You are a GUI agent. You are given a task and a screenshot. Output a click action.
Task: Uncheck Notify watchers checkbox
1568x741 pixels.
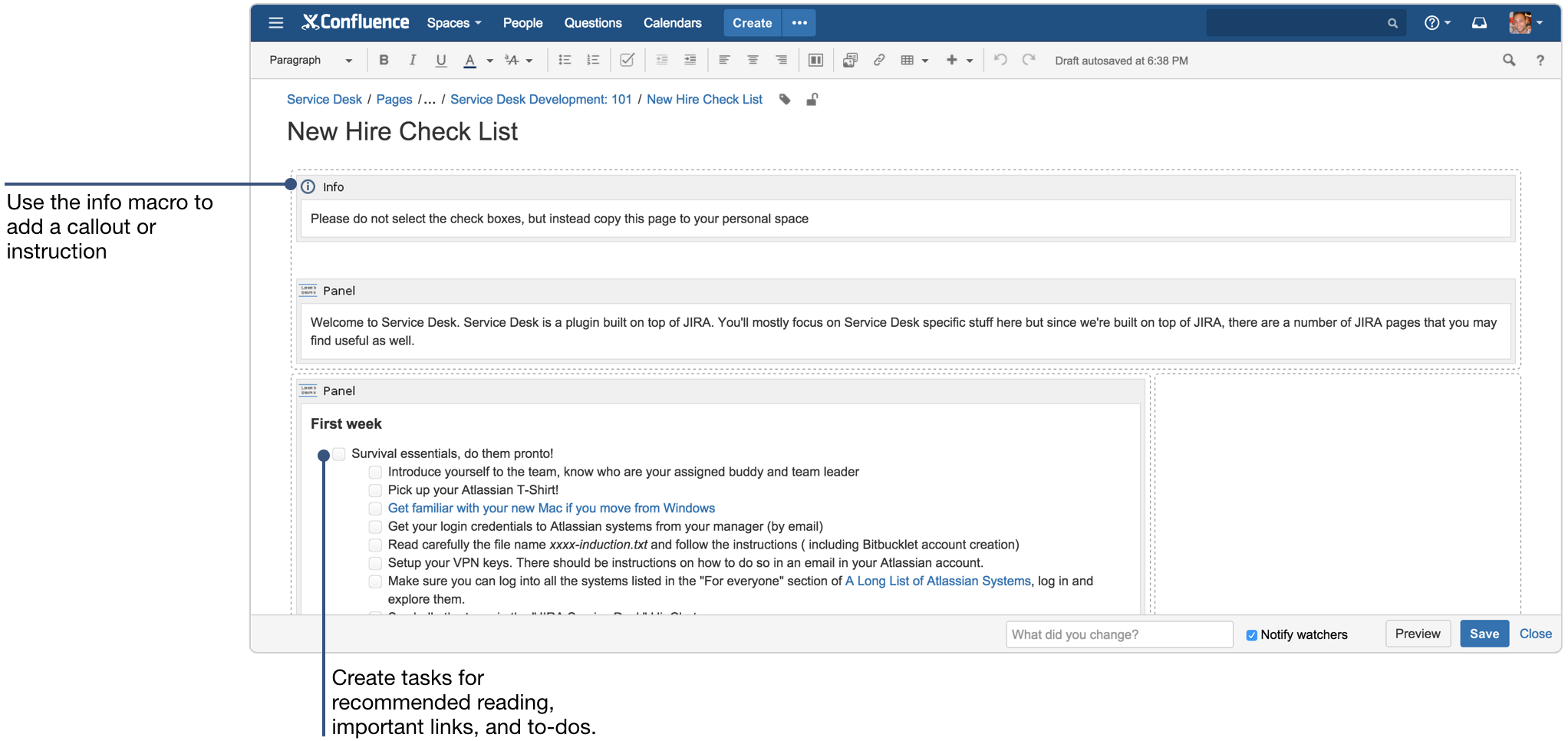pyautogui.click(x=1251, y=635)
